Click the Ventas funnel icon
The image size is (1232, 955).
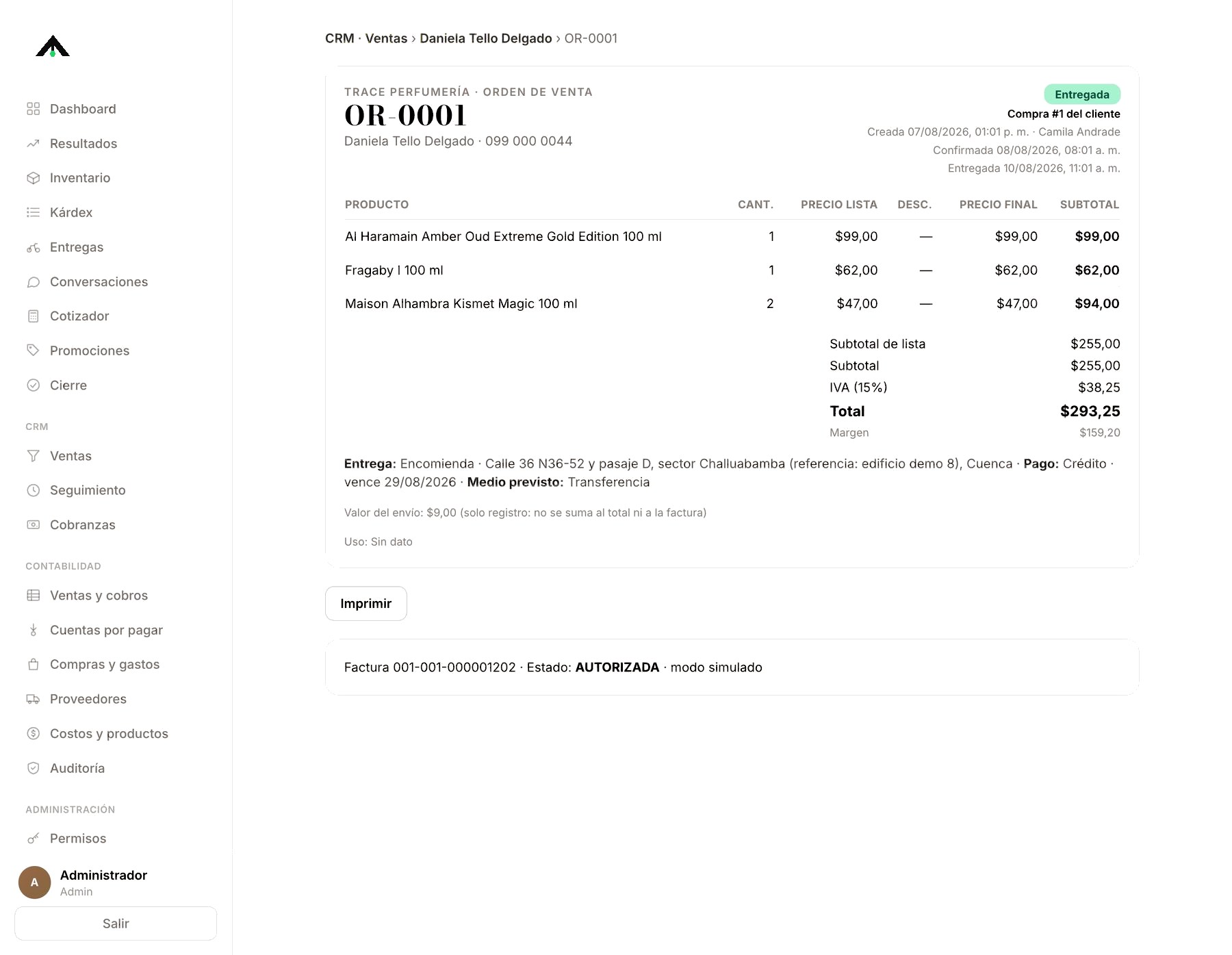33,456
